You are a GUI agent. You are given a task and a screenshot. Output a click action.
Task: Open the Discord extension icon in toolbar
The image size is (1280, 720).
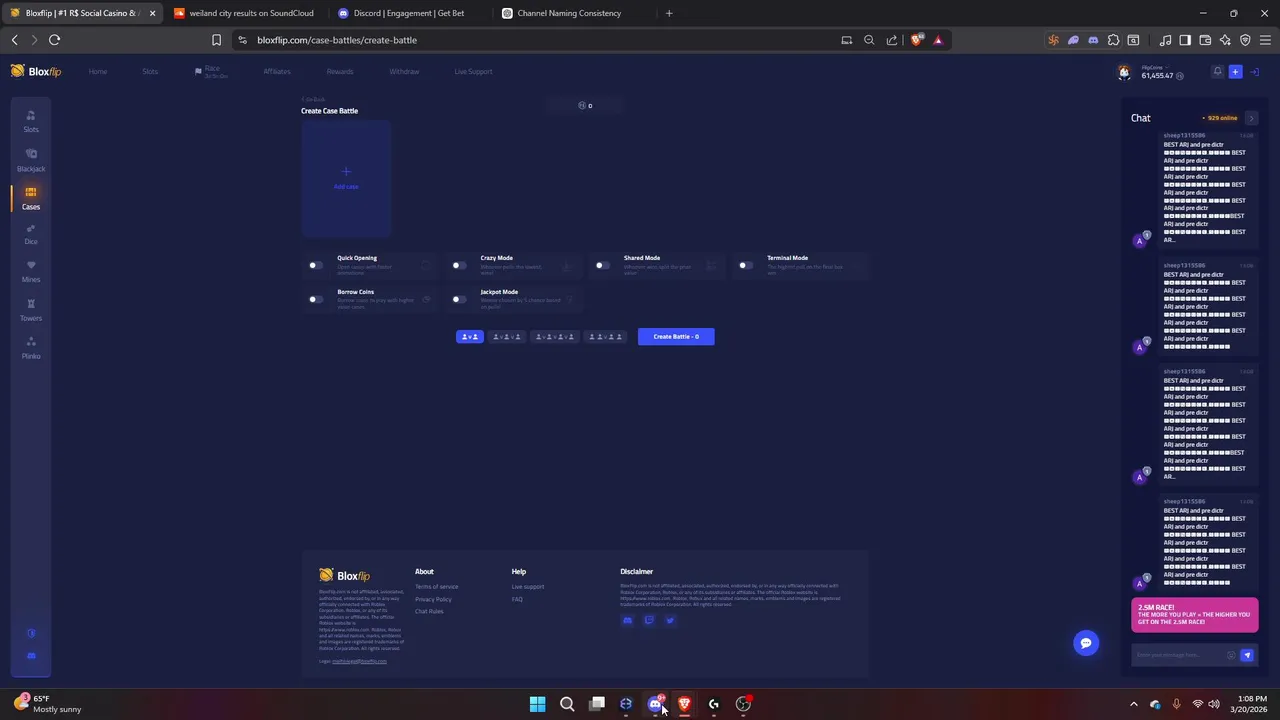(1093, 40)
